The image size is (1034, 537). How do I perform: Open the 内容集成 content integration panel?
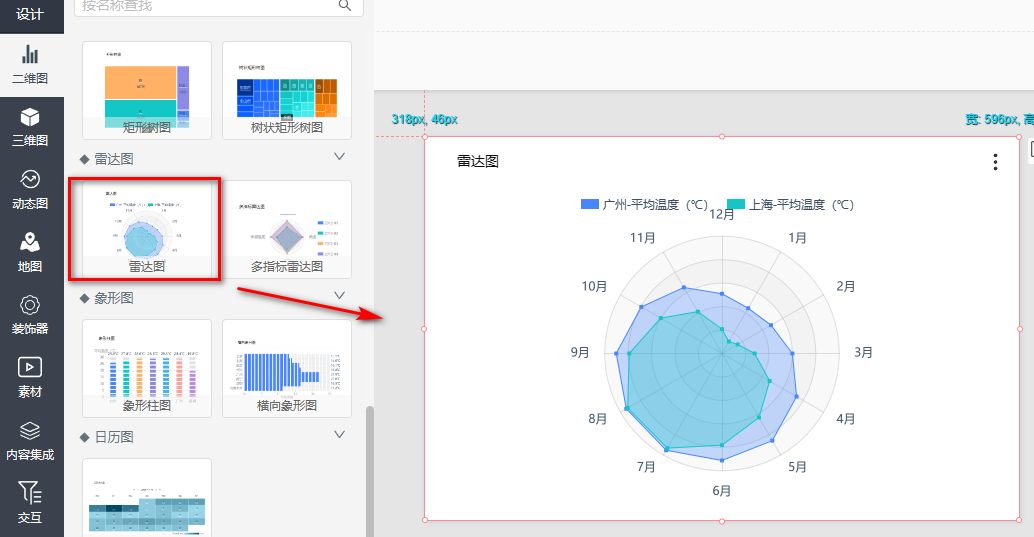pos(30,440)
